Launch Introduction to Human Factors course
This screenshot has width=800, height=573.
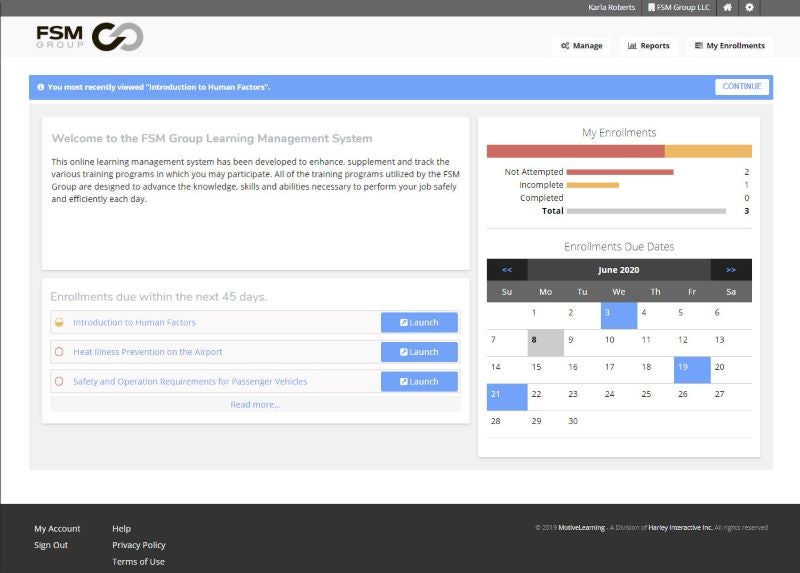click(x=419, y=323)
